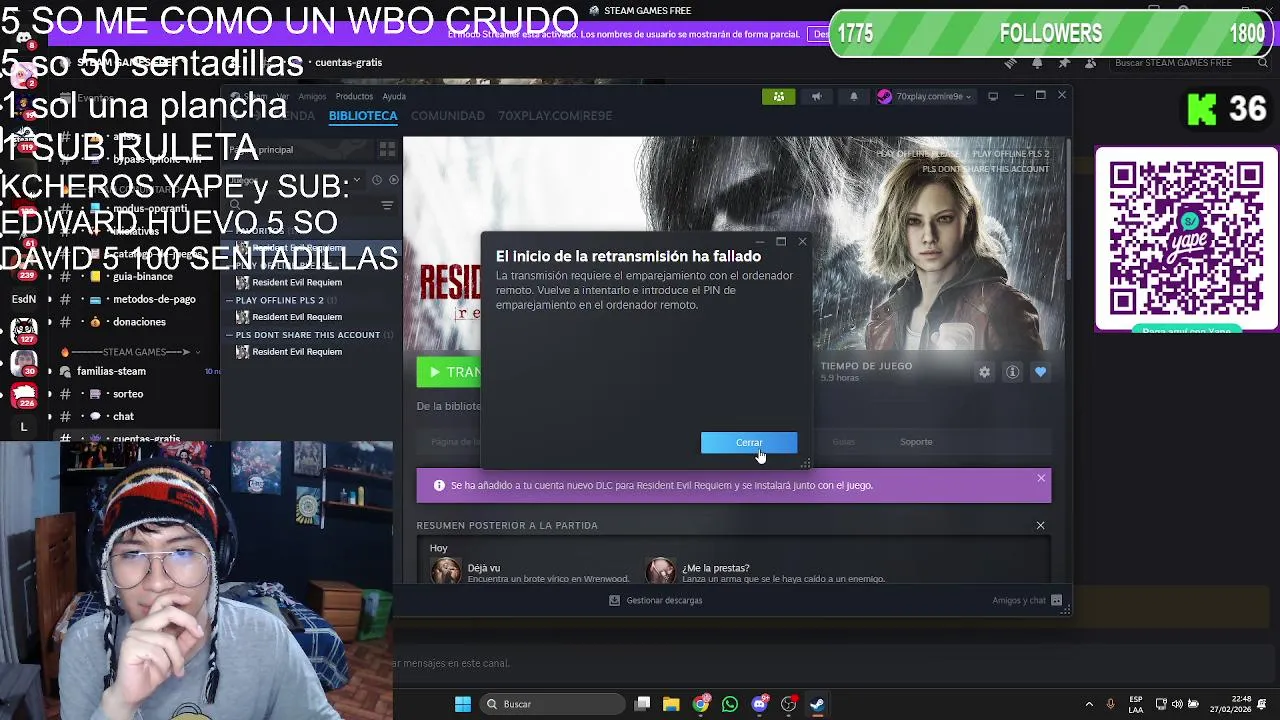Image resolution: width=1280 pixels, height=720 pixels.
Task: Collapse the PLS DONT SHARE THIS ACCOUNT collection
Action: 230,335
